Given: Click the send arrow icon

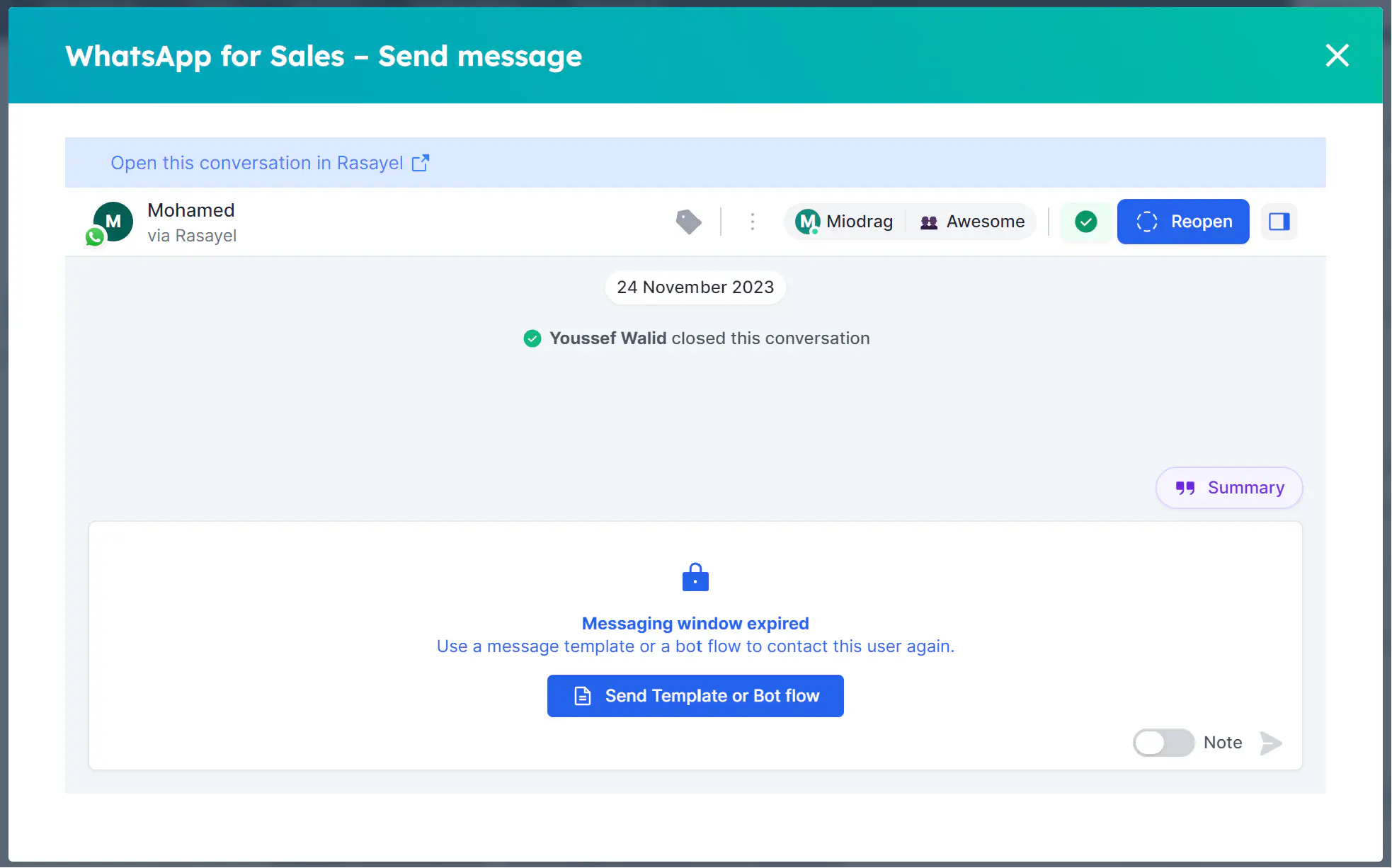Looking at the screenshot, I should click(x=1271, y=743).
